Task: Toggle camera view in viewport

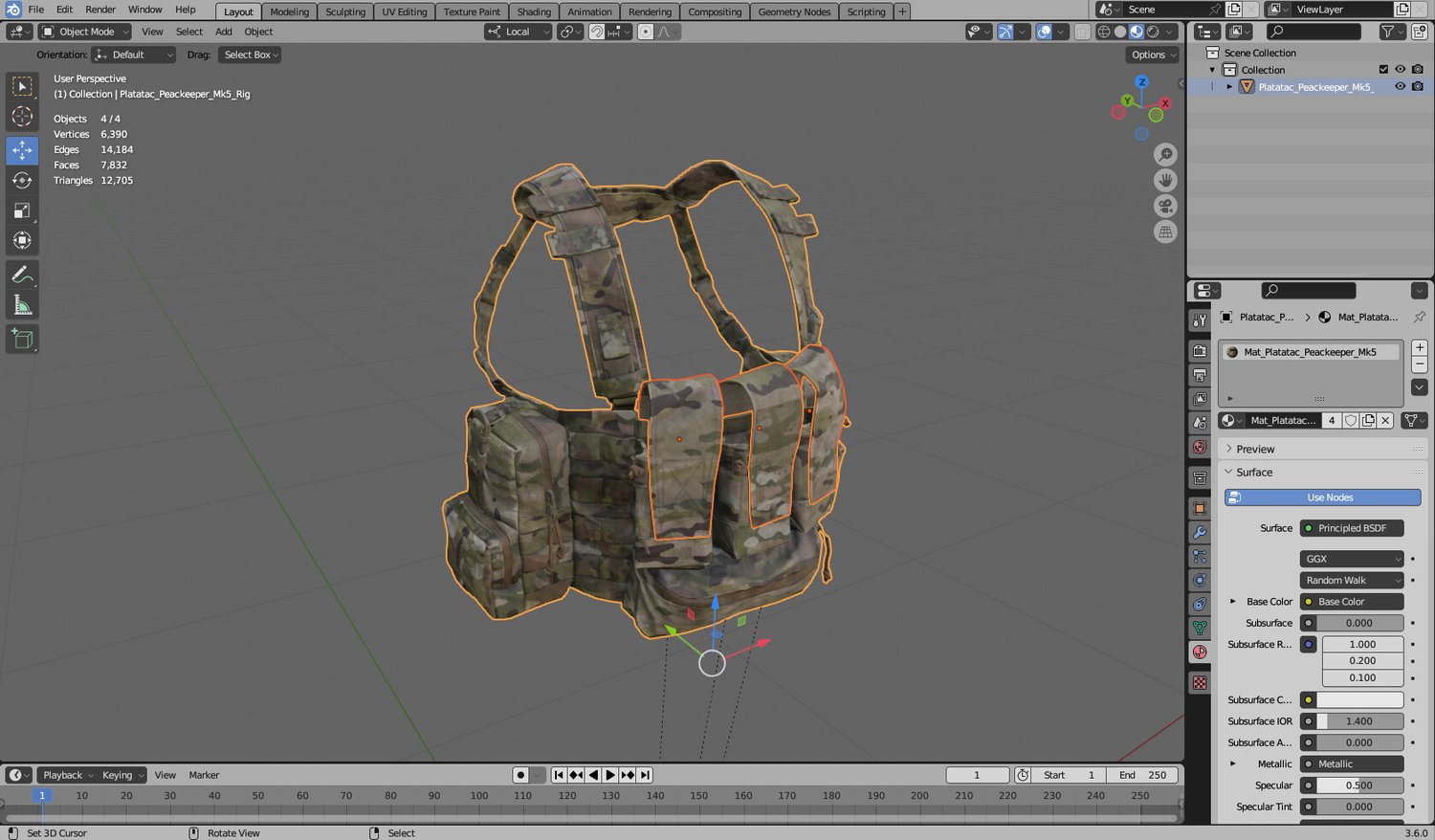Action: (x=1165, y=206)
